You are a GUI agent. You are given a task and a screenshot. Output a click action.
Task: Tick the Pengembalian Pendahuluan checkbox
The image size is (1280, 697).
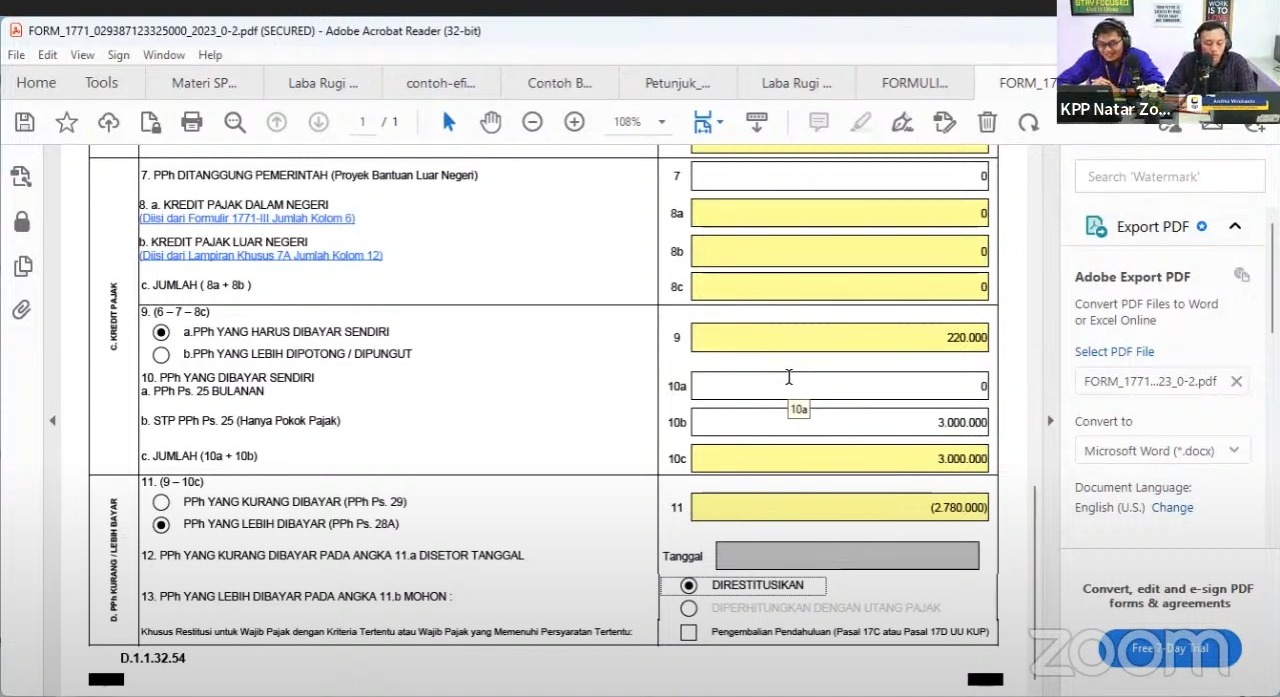[688, 632]
